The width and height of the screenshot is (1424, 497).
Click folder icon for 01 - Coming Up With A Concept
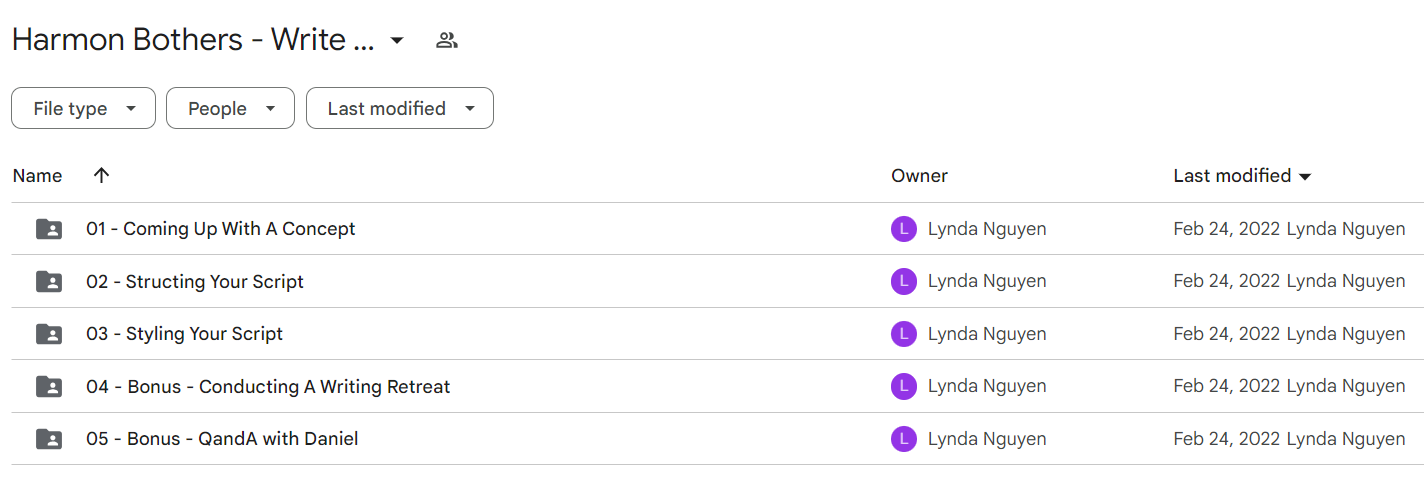coord(49,229)
